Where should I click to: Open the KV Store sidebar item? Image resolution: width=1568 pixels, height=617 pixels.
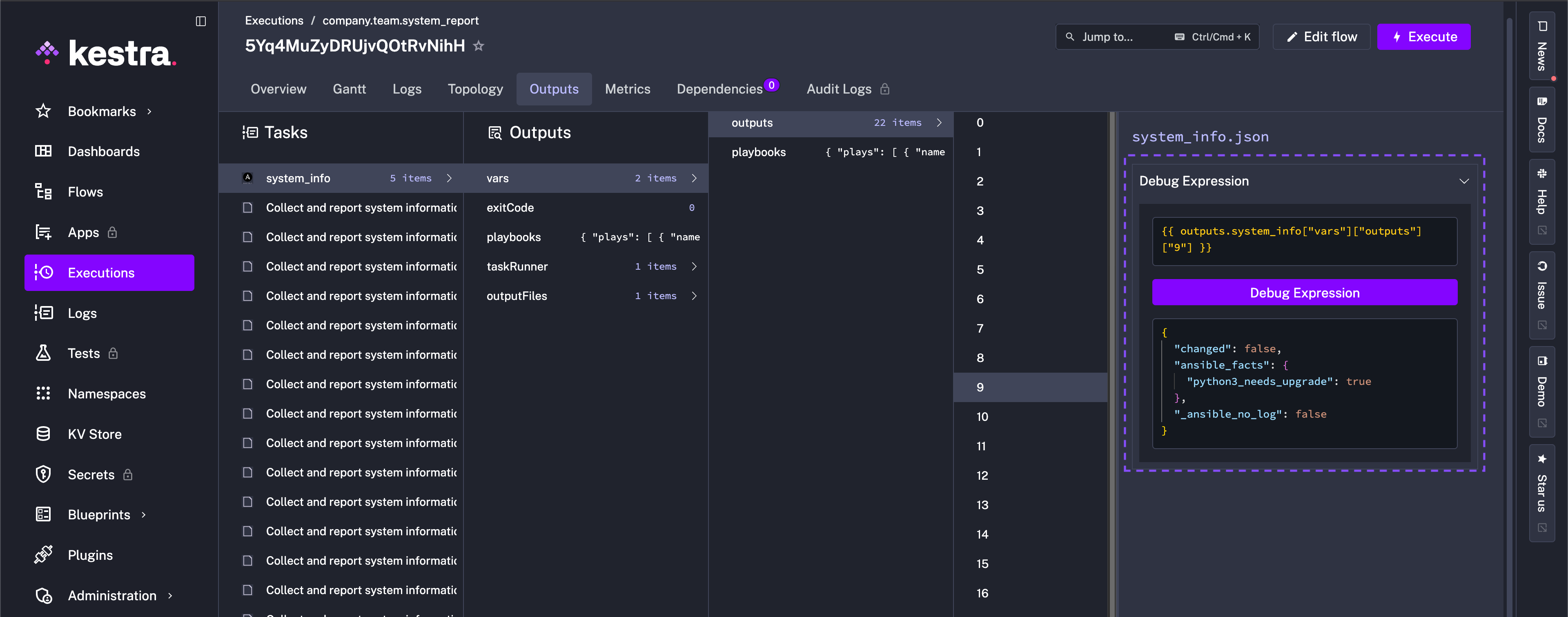tap(94, 434)
